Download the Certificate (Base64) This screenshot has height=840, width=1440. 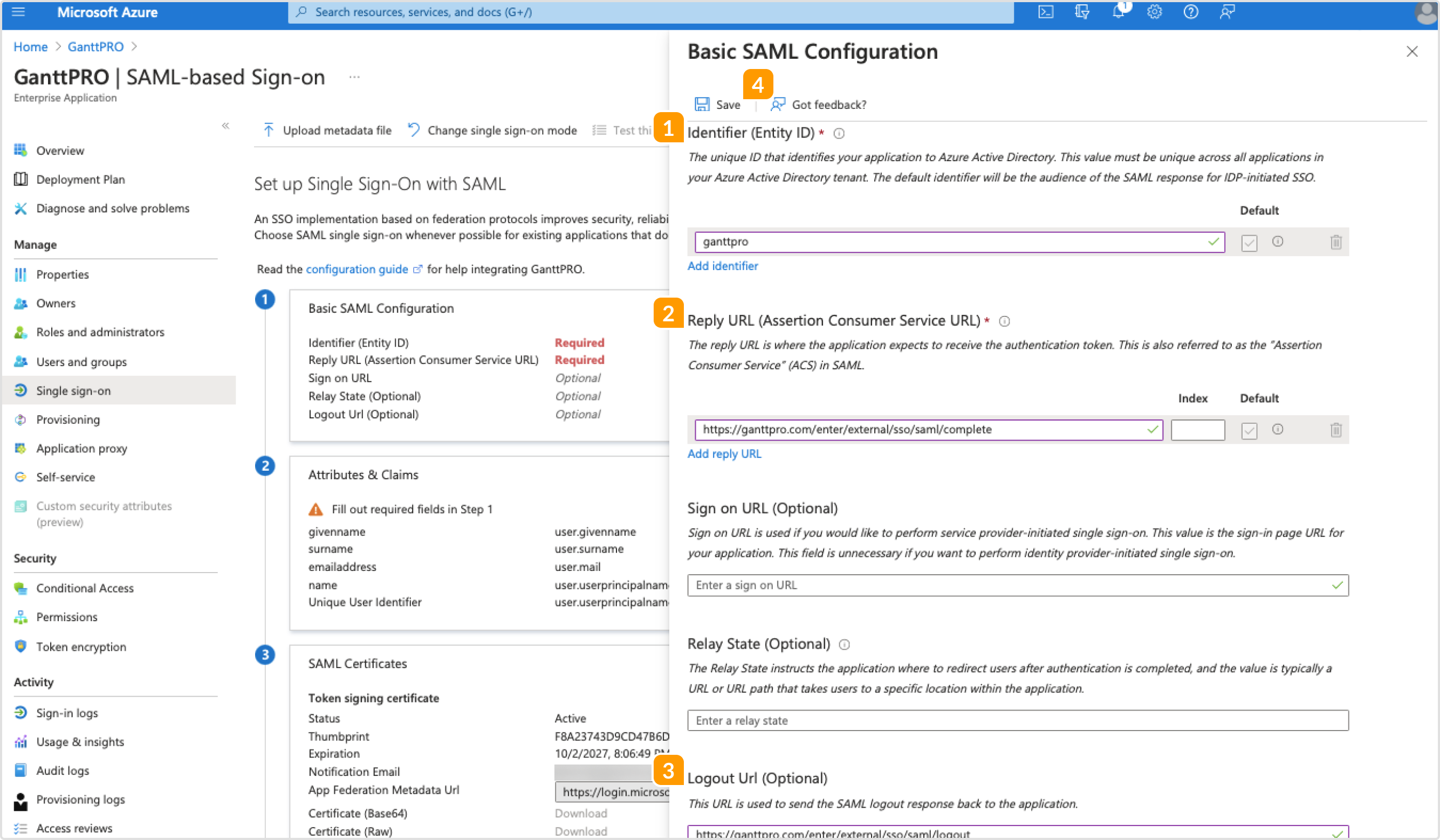580,814
